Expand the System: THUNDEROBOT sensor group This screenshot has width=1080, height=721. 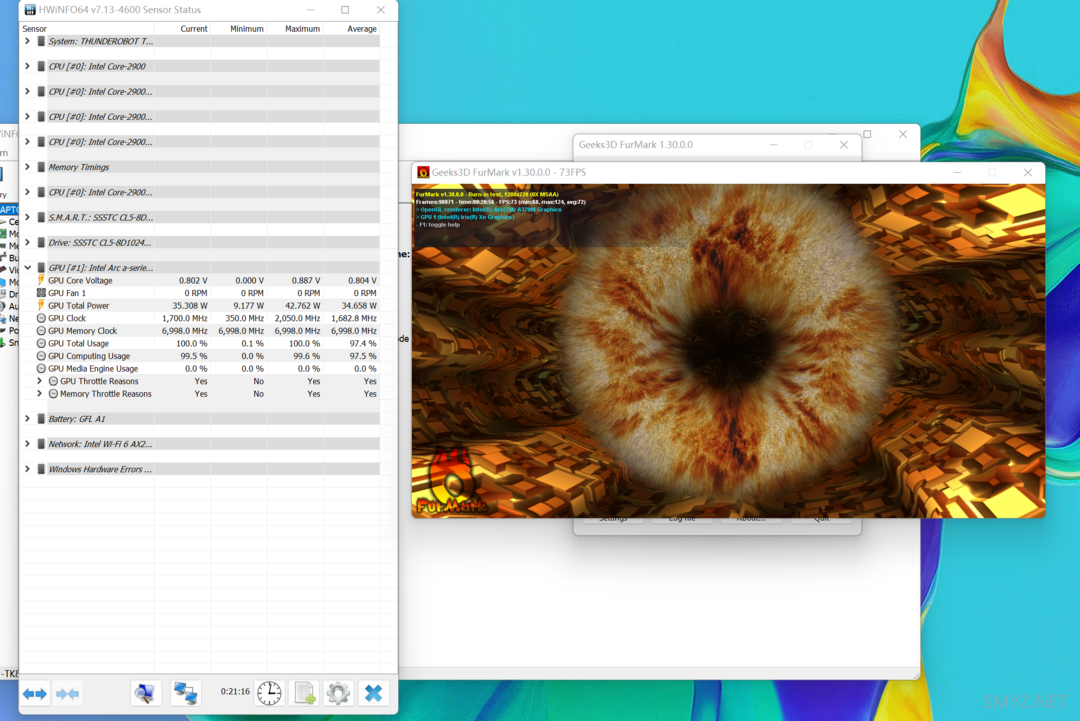[27, 41]
